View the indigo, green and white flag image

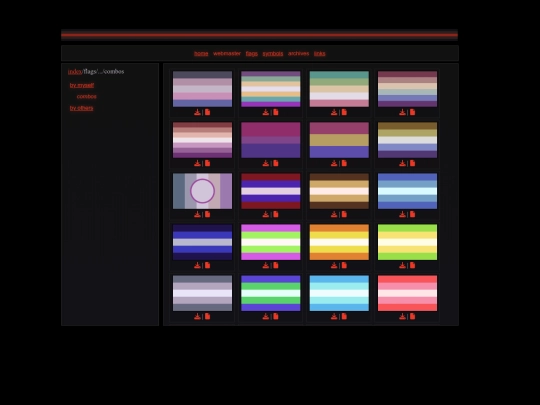point(271,293)
